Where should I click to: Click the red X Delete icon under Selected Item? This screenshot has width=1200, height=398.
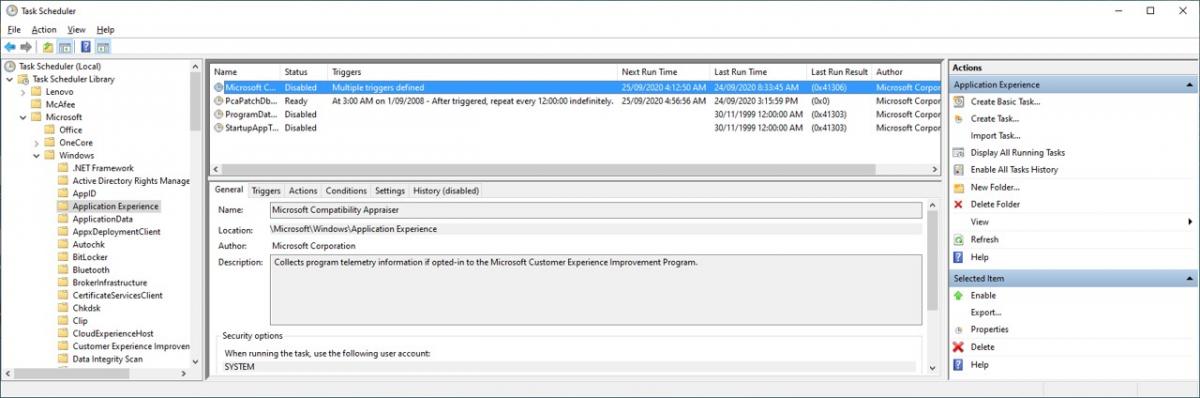click(959, 347)
